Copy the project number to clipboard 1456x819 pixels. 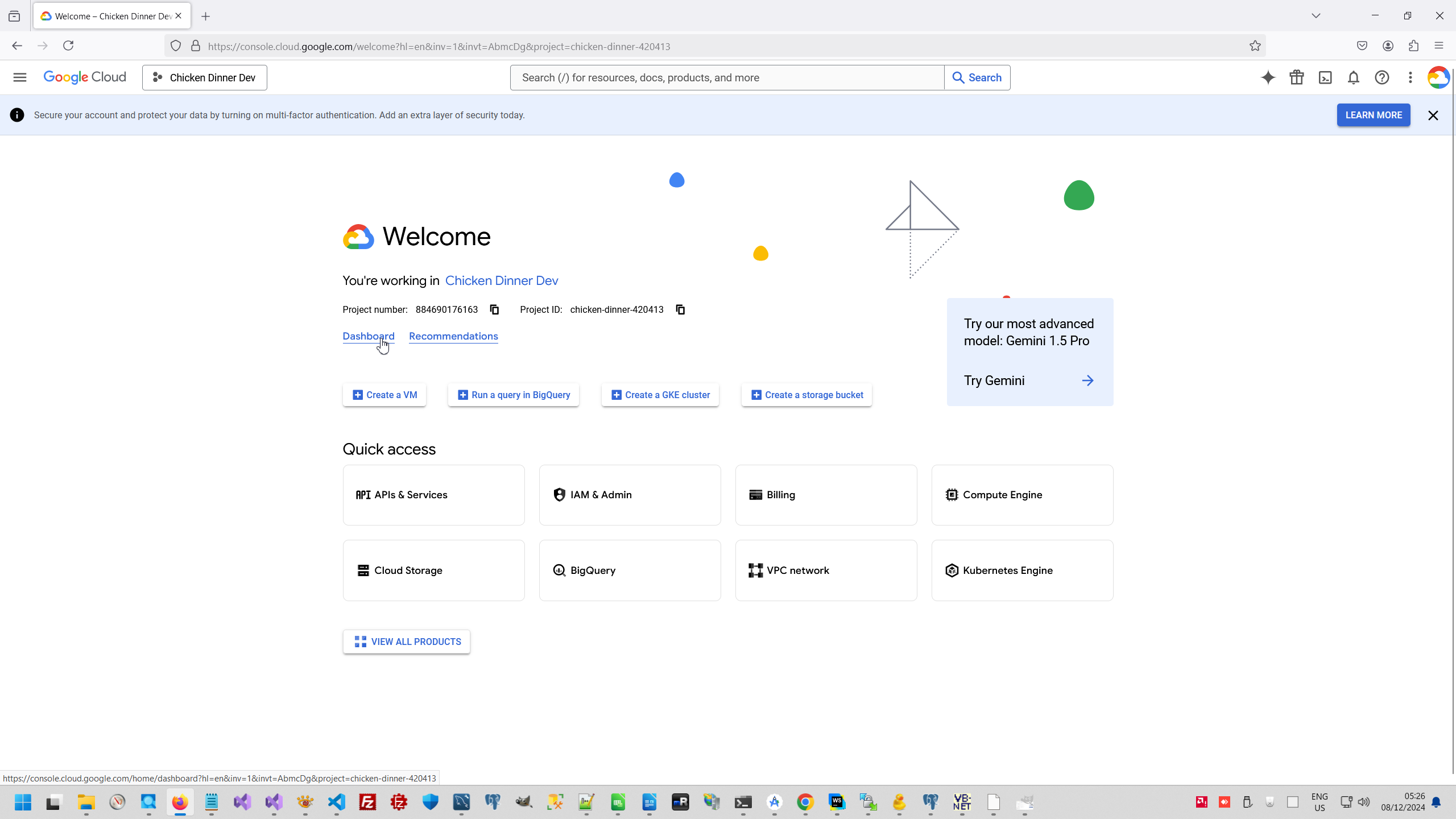pos(494,309)
